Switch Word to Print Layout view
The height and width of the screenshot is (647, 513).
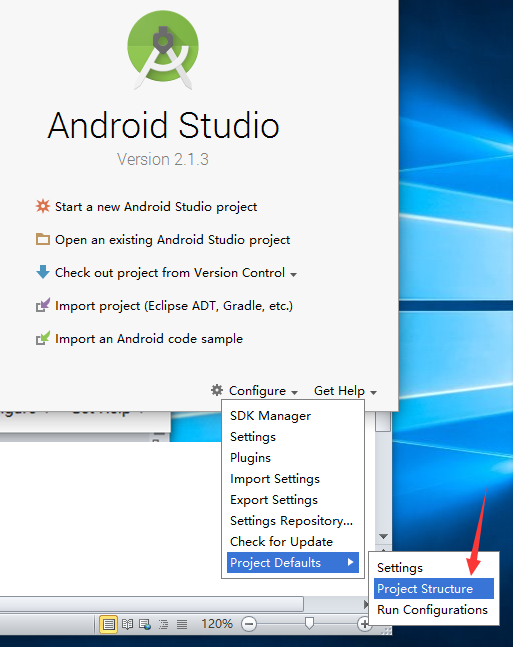tap(109, 624)
